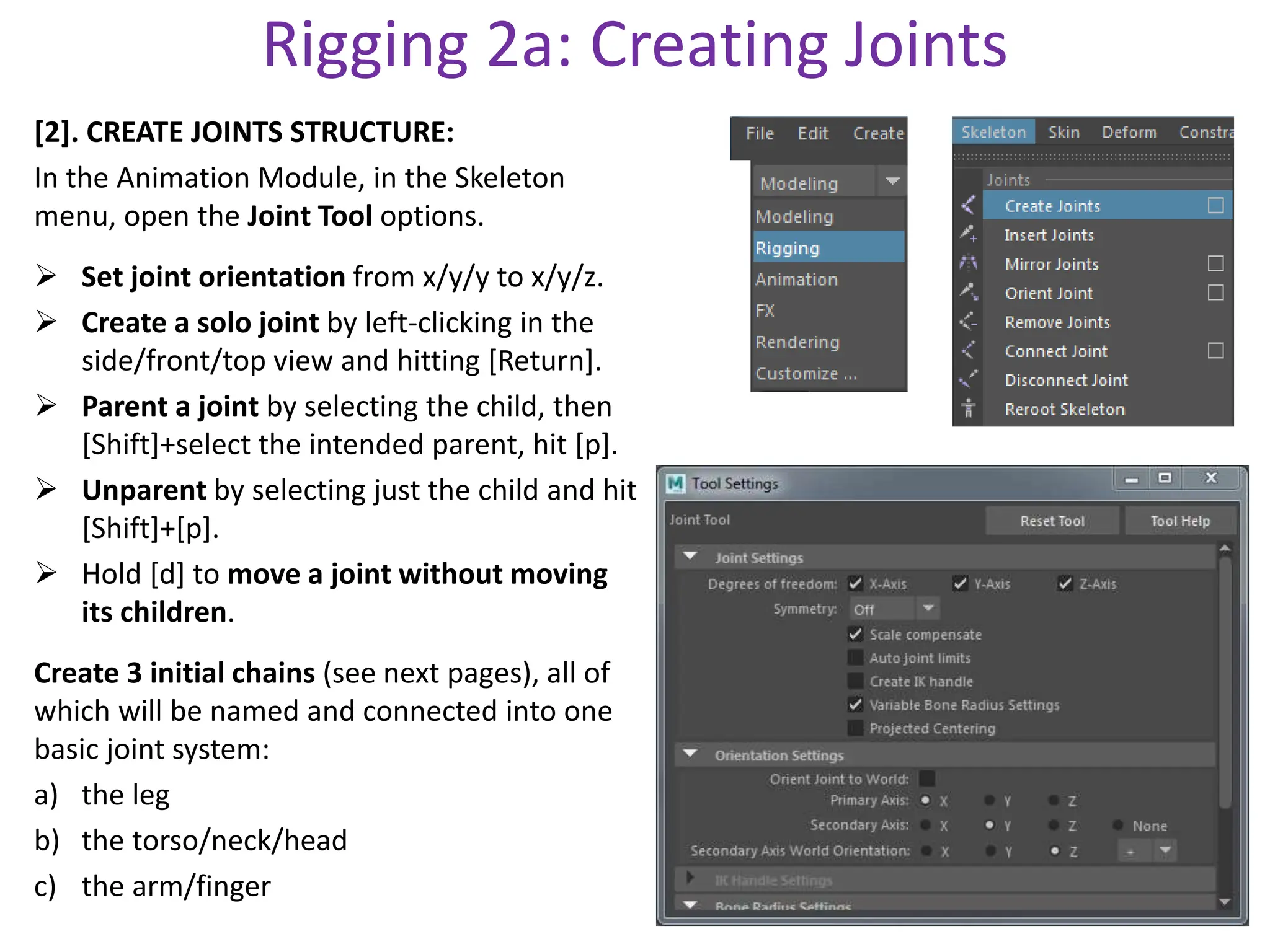Collapse the Joint Settings section
The height and width of the screenshot is (952, 1270).
click(690, 557)
